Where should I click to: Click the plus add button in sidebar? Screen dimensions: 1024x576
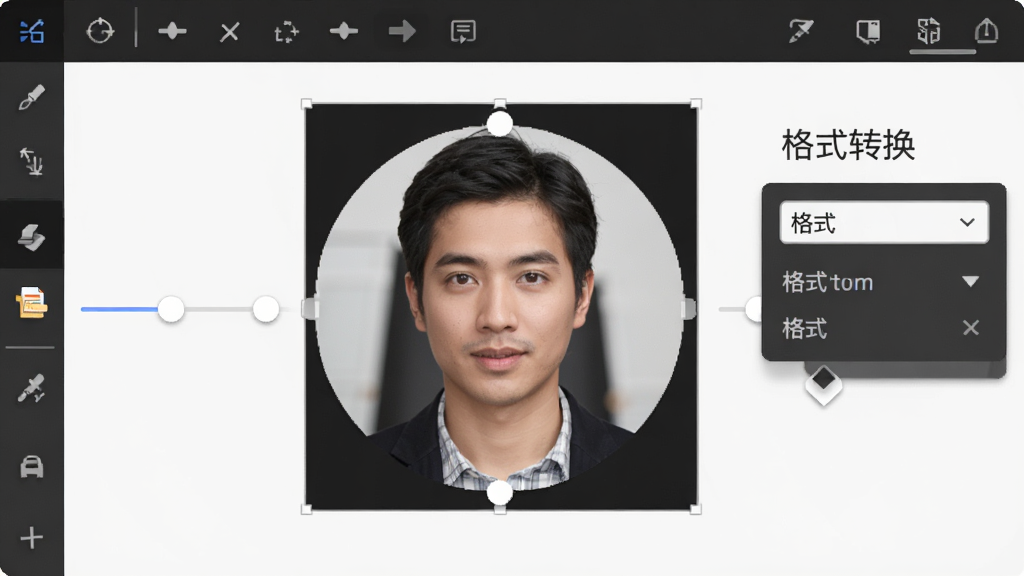[x=31, y=537]
